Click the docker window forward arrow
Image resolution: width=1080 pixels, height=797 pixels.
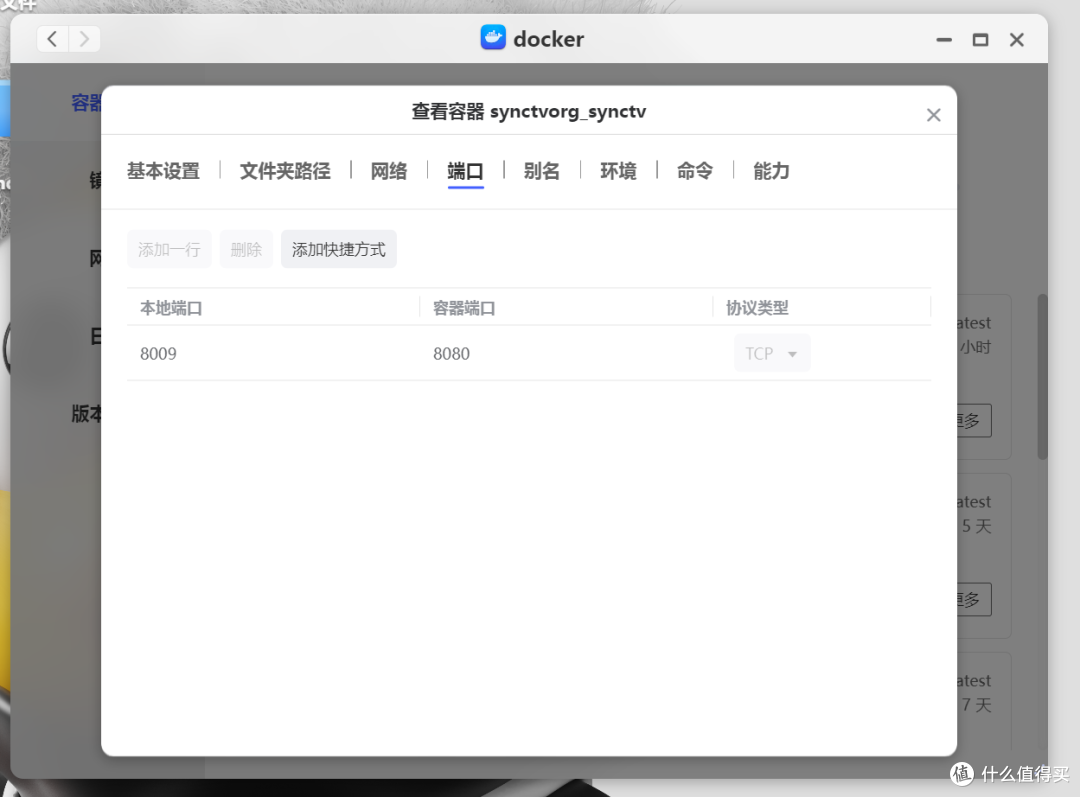(x=84, y=39)
